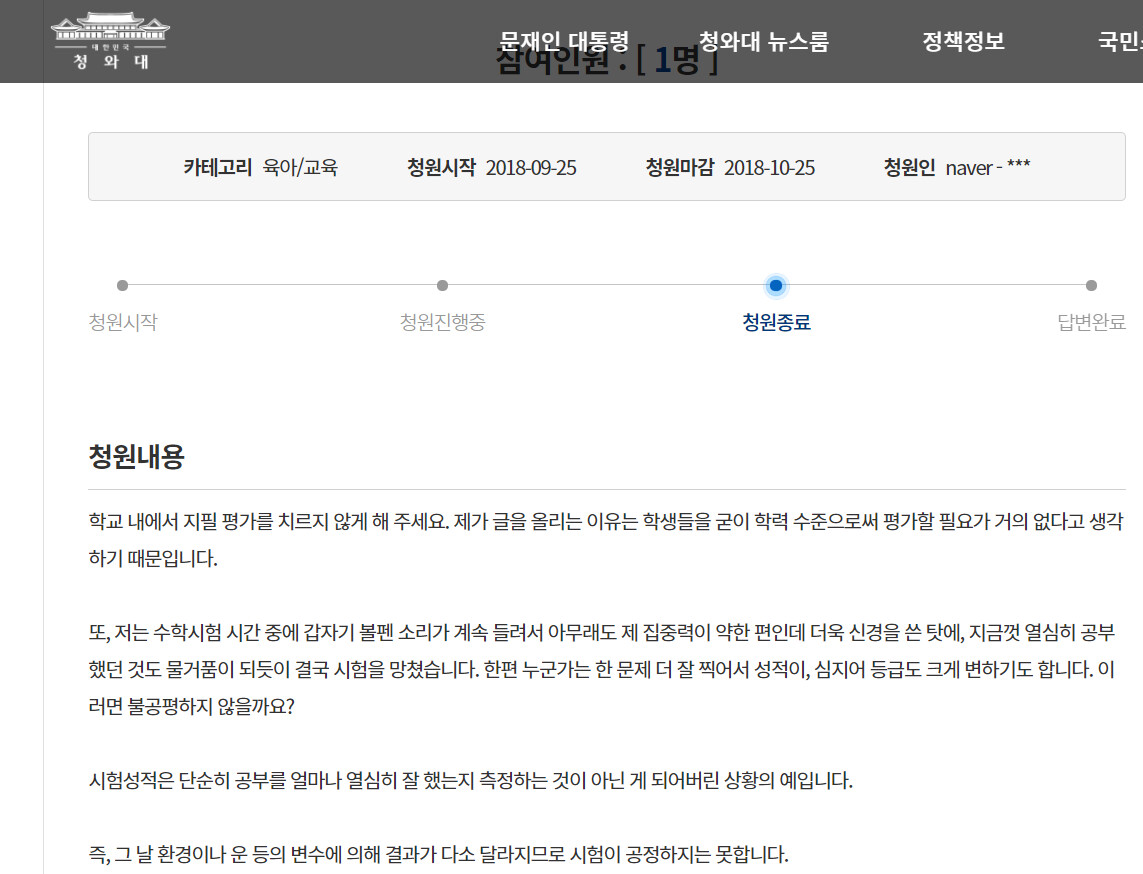Select the 청원진행중 step marker dot
Screen dimensions: 1143x874
[x=440, y=285]
